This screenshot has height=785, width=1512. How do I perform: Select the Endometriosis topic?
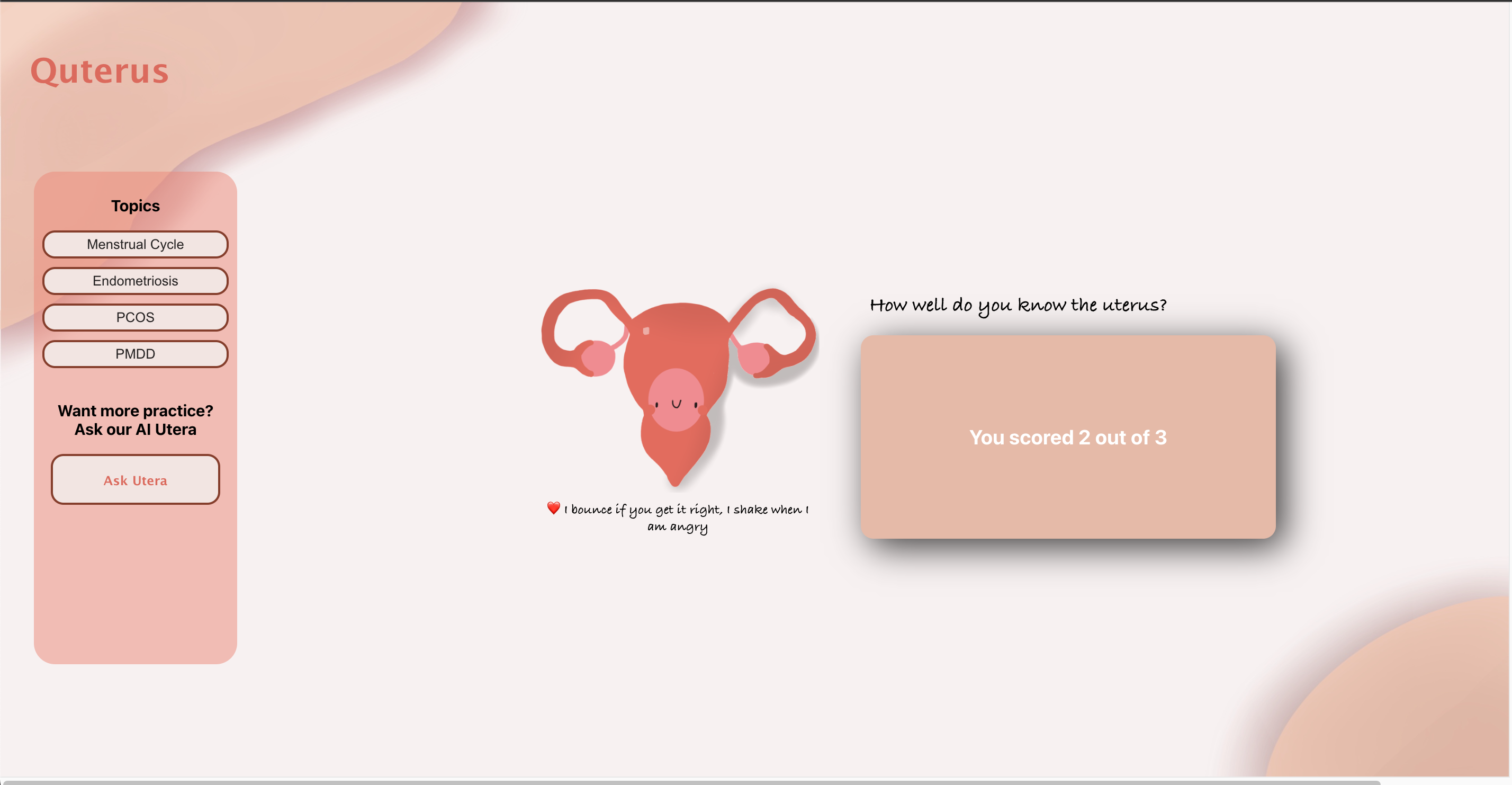pos(135,281)
